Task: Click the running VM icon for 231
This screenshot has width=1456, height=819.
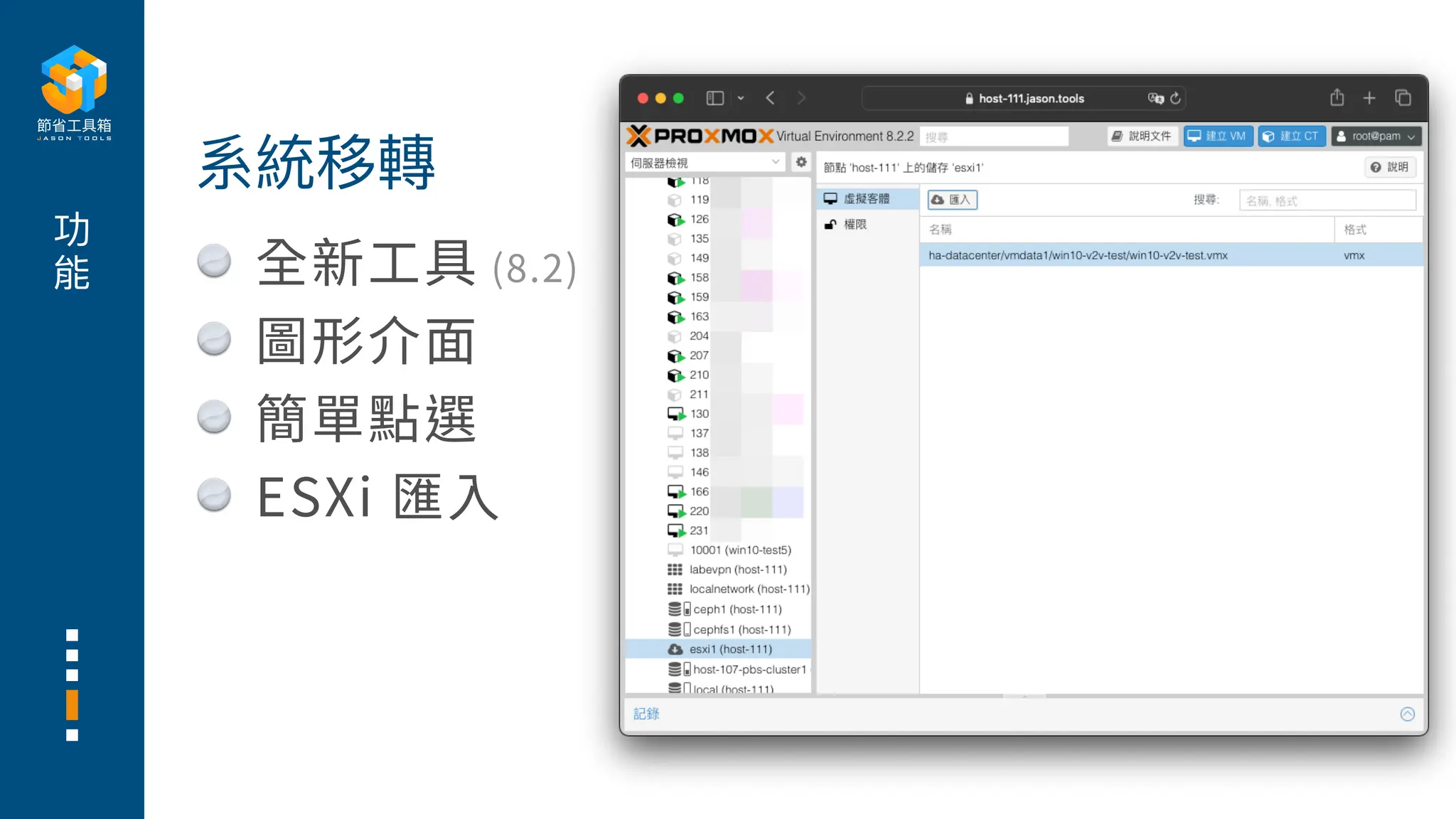Action: [x=675, y=531]
